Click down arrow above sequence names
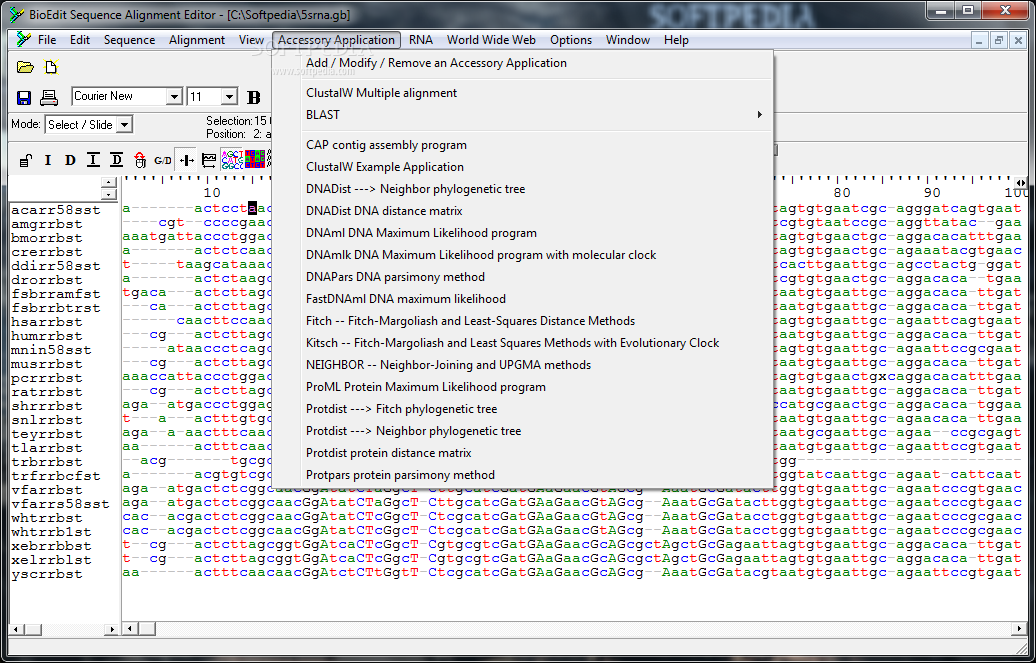Screen dimensions: 1036x663 point(109,194)
